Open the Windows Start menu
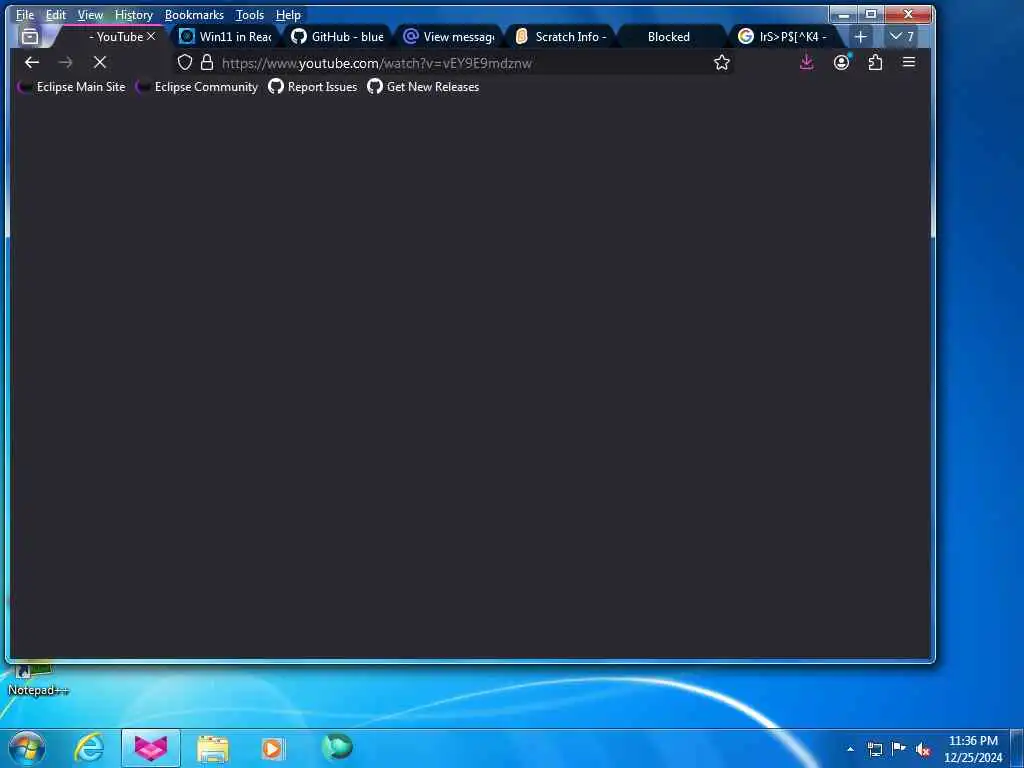1024x768 pixels. (x=27, y=748)
